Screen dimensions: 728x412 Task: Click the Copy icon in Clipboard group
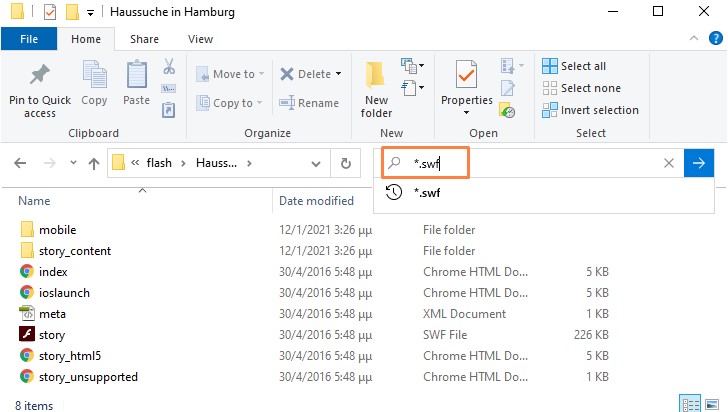click(94, 76)
